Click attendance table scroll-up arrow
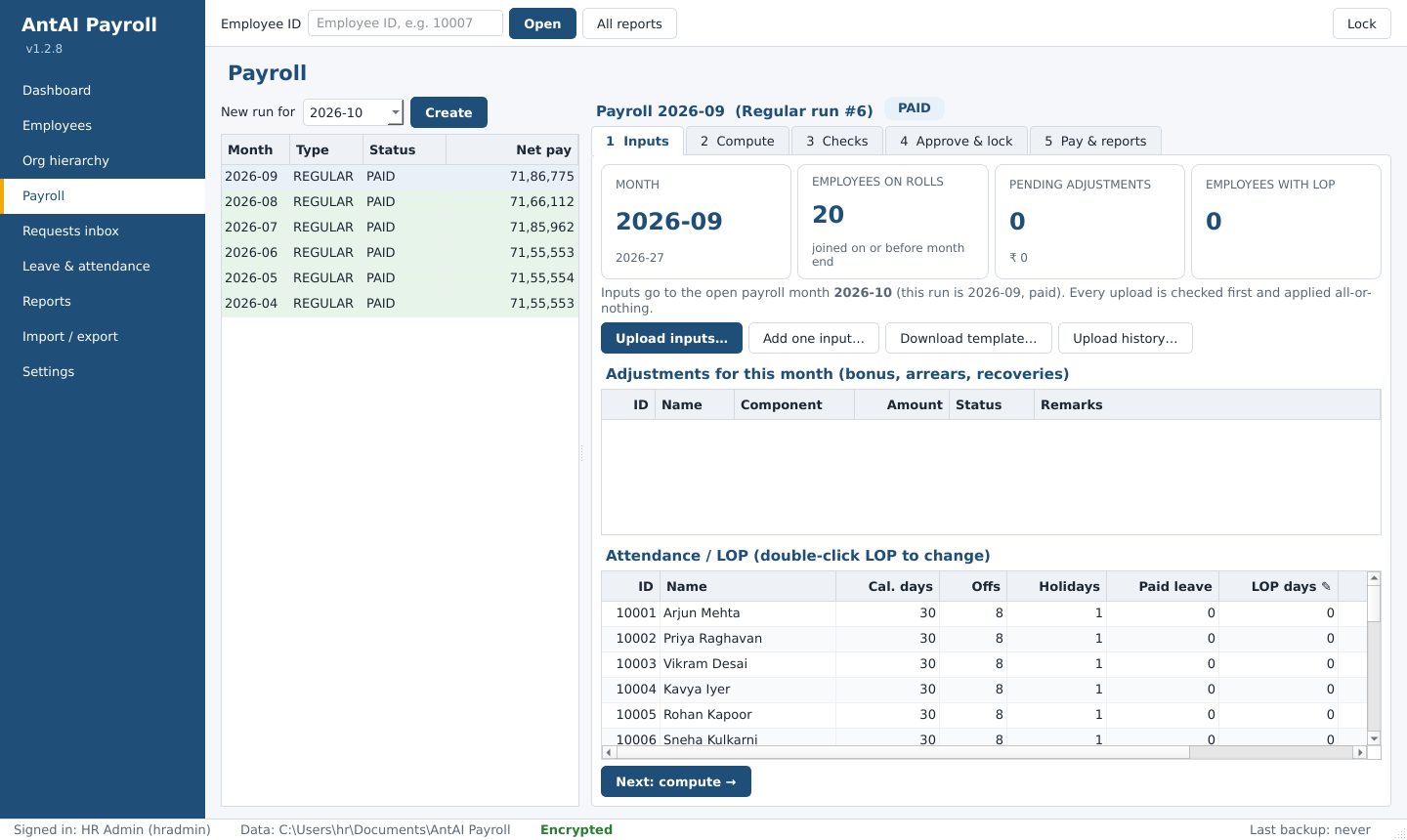The width and height of the screenshot is (1407, 840). 1374,578
